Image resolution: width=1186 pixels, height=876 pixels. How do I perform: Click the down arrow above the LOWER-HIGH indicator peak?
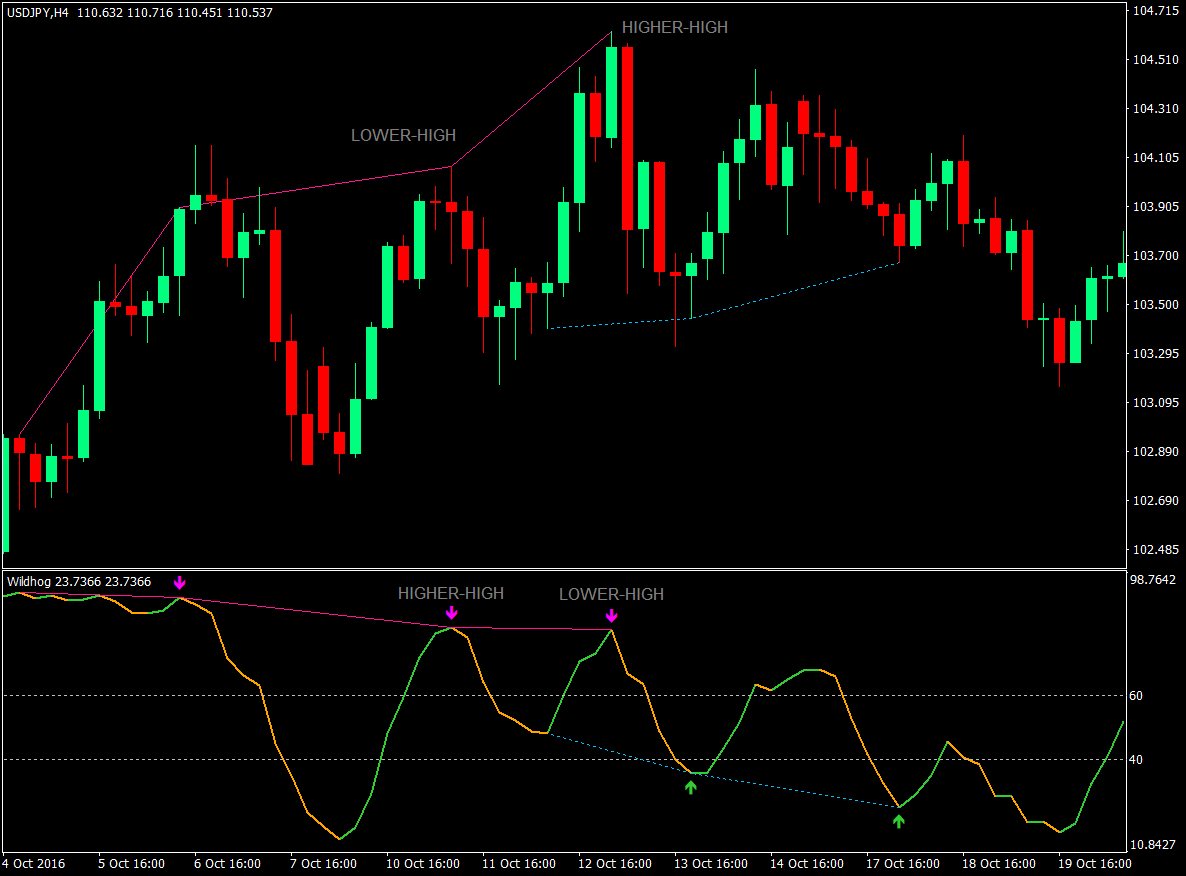(612, 613)
